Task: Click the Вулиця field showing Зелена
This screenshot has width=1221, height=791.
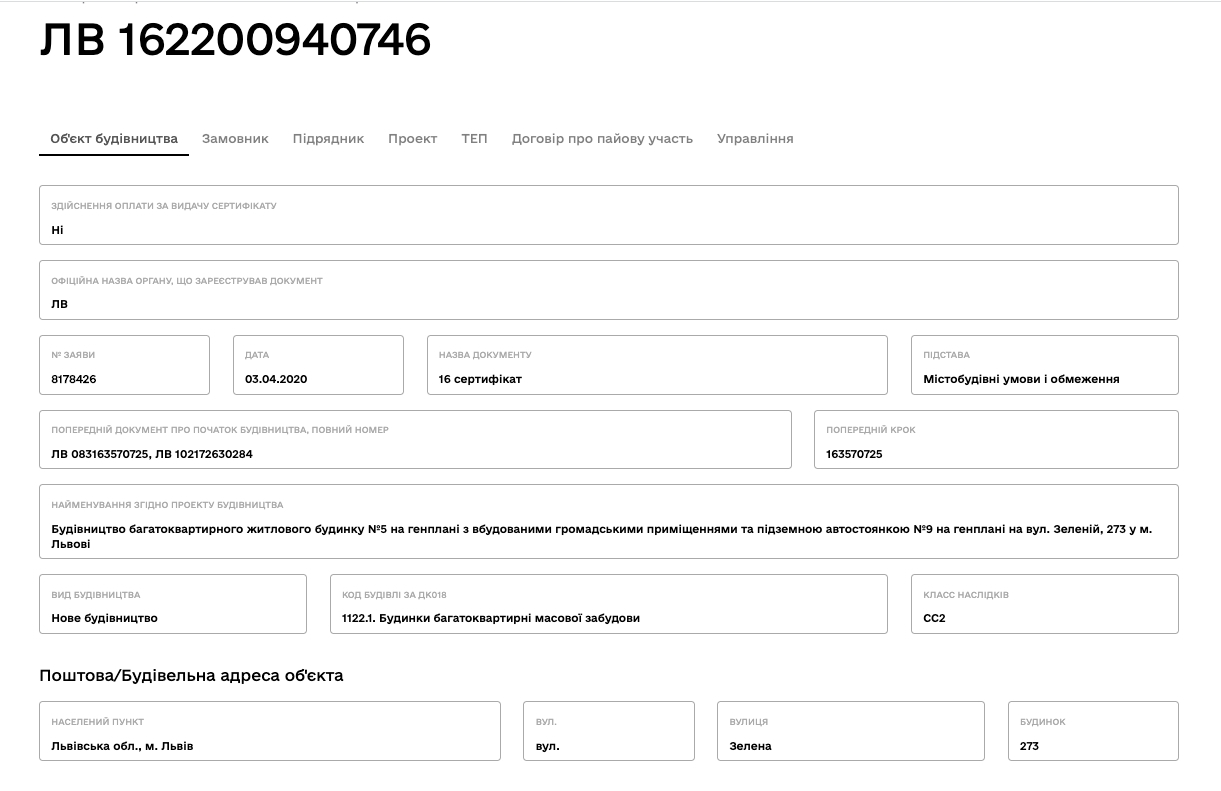Action: coord(851,731)
